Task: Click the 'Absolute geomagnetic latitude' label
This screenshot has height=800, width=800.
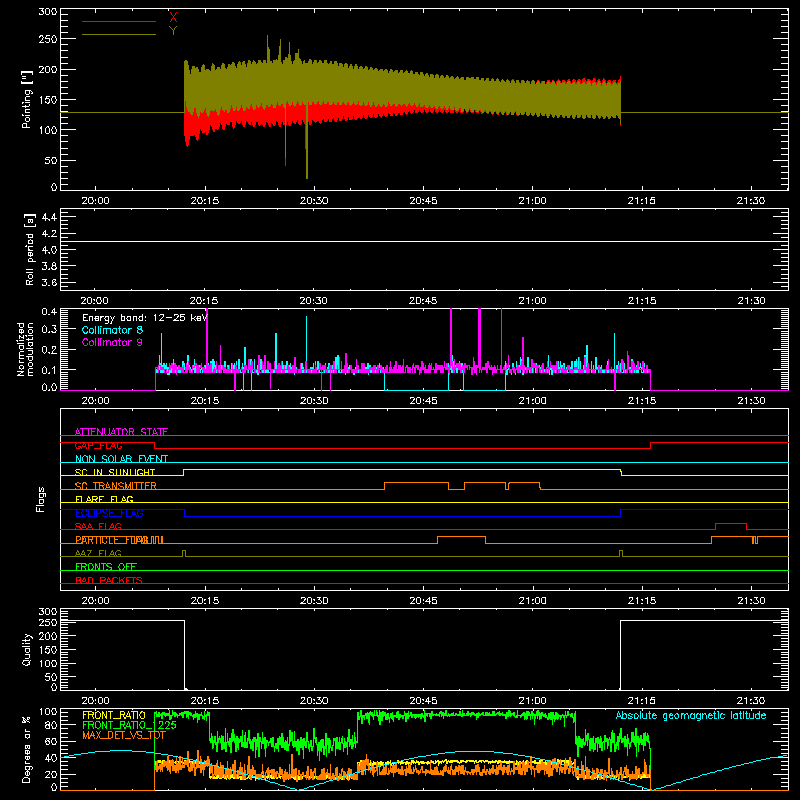Action: (x=691, y=716)
